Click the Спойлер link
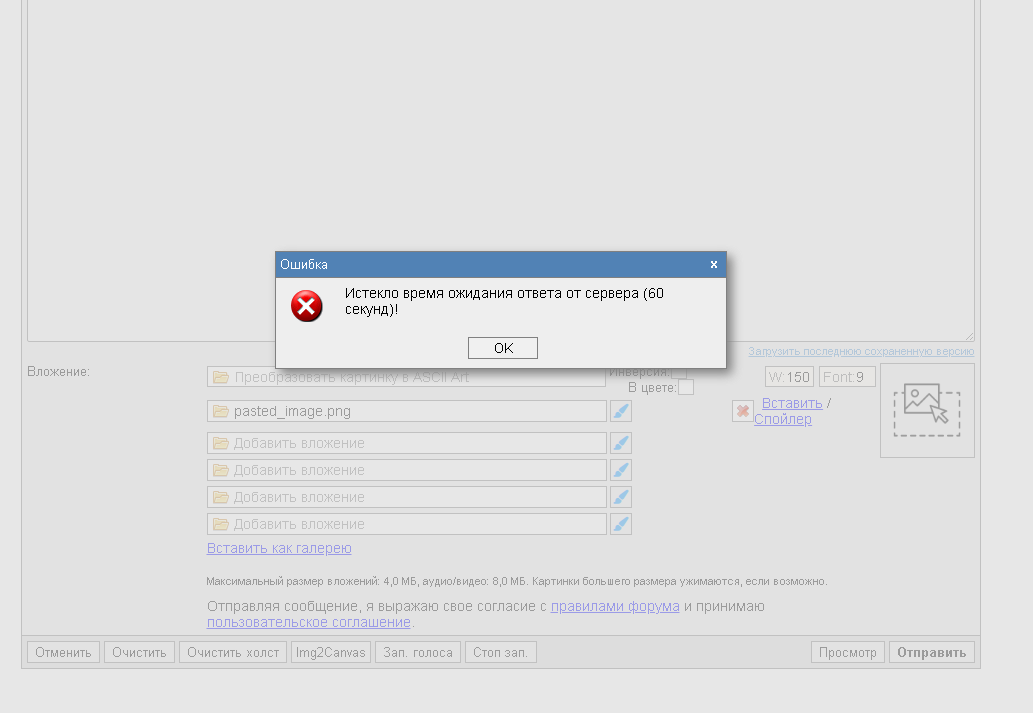Viewport: 1033px width, 713px height. pyautogui.click(x=783, y=419)
